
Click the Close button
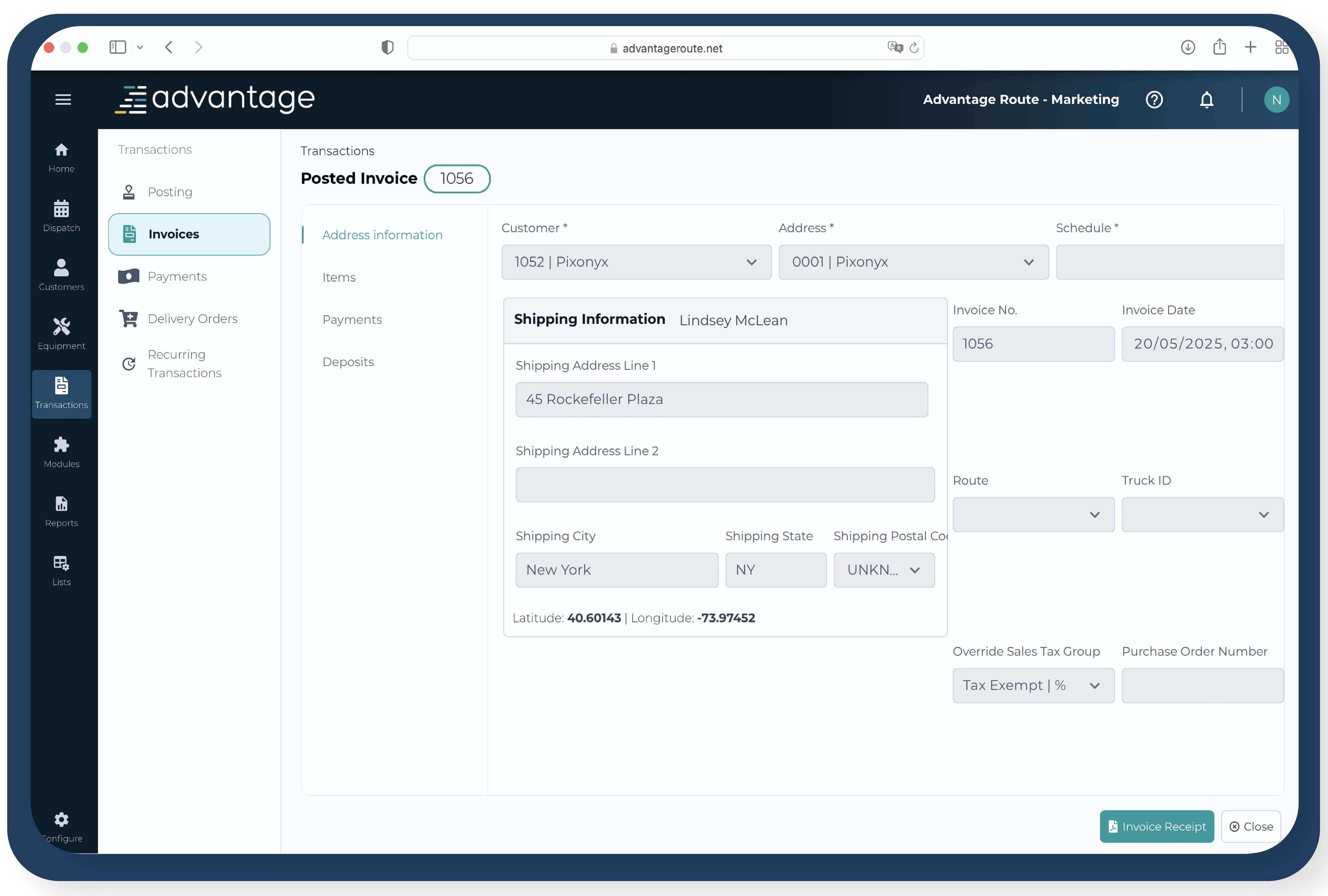click(1251, 826)
